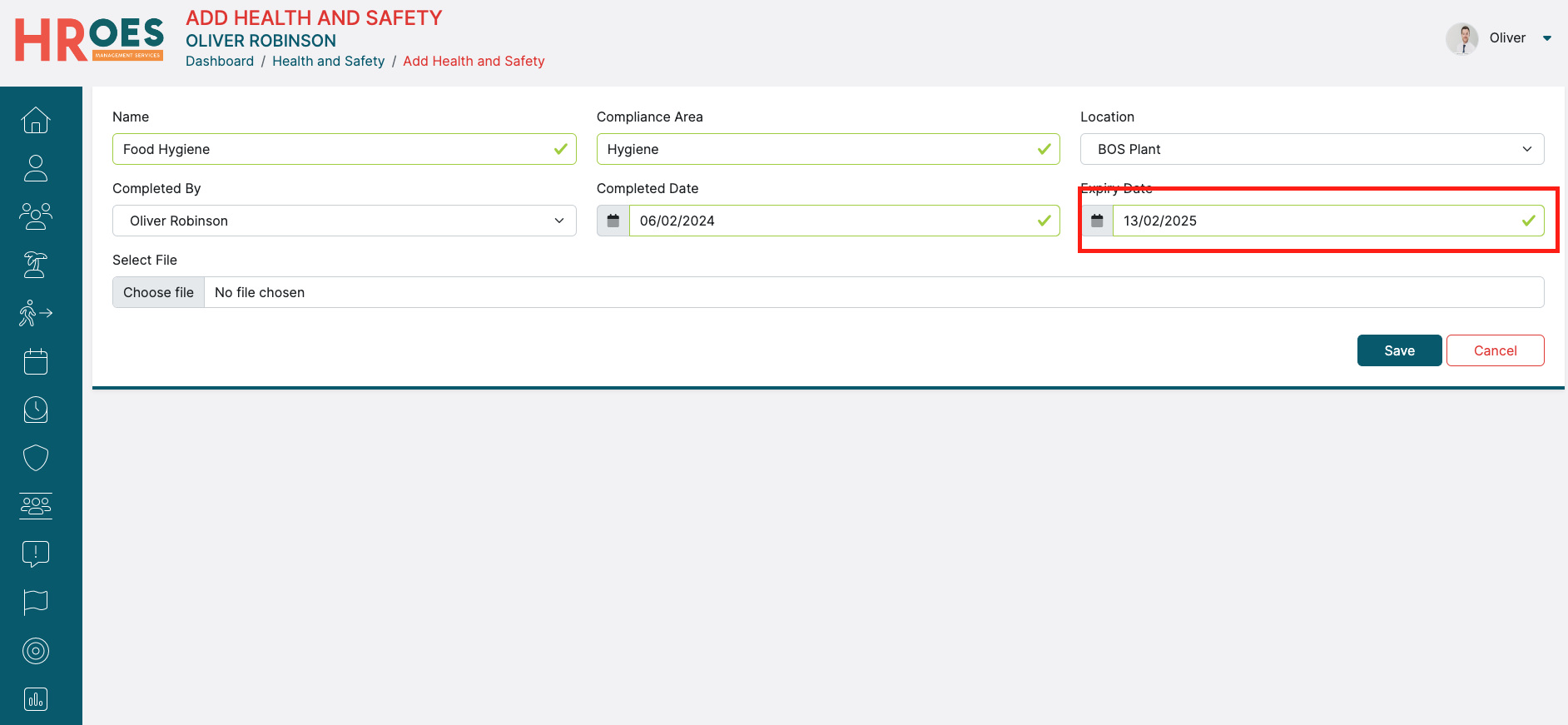Click the running person absence icon

click(36, 313)
